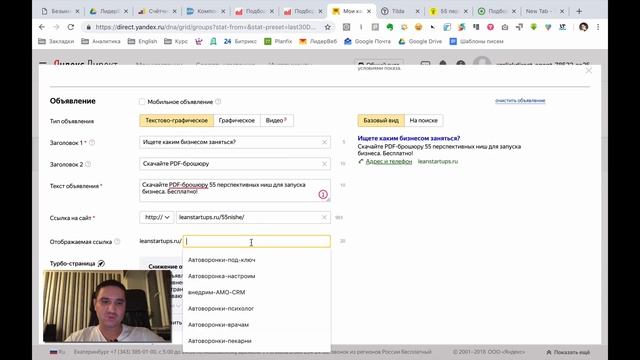Image resolution: width=640 pixels, height=360 pixels.
Task: Close the ad editing dialog
Action: click(x=589, y=71)
